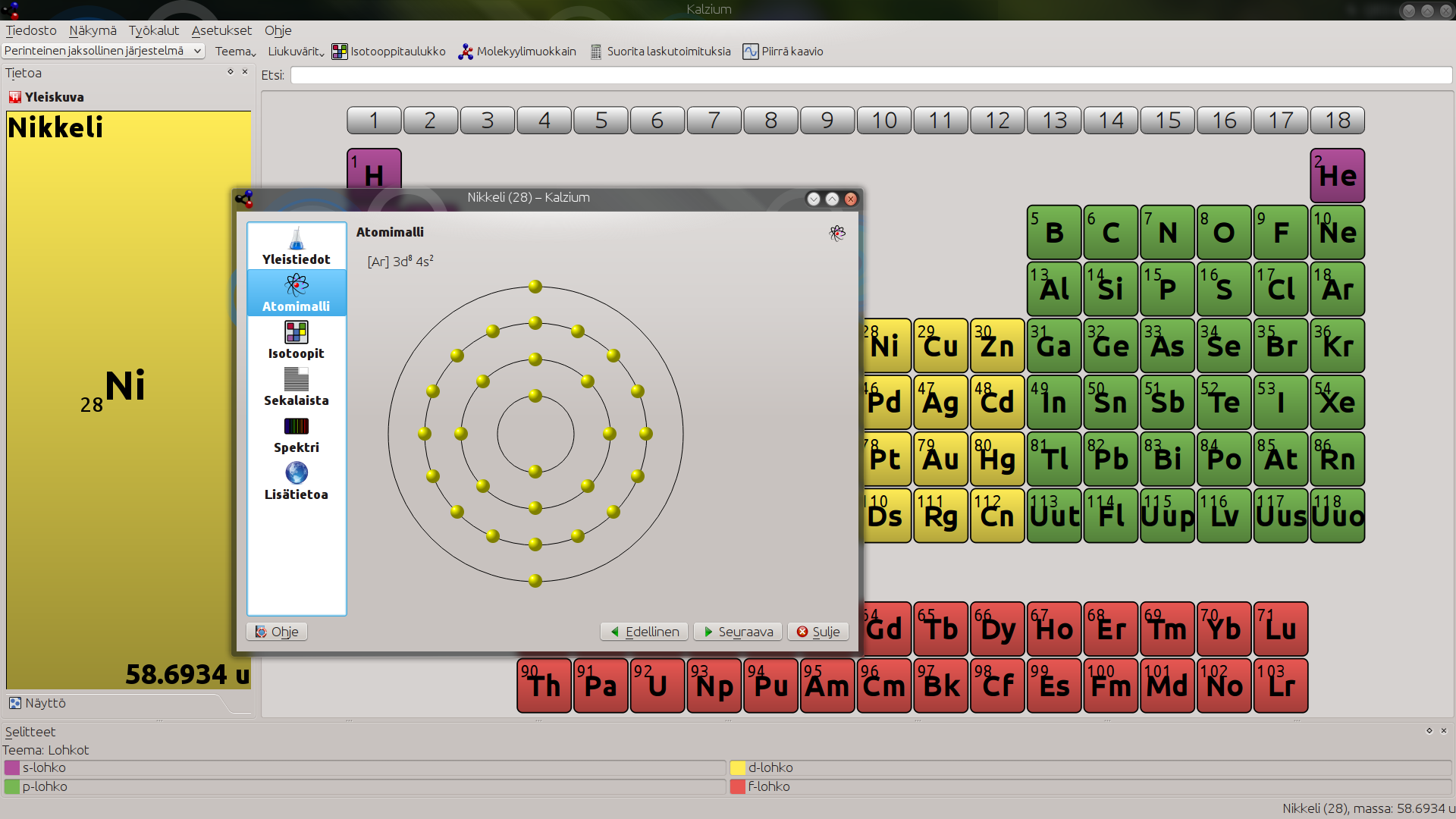Viewport: 1456px width, 819px height.
Task: Switch to the Sekalaista page
Action: point(297,387)
